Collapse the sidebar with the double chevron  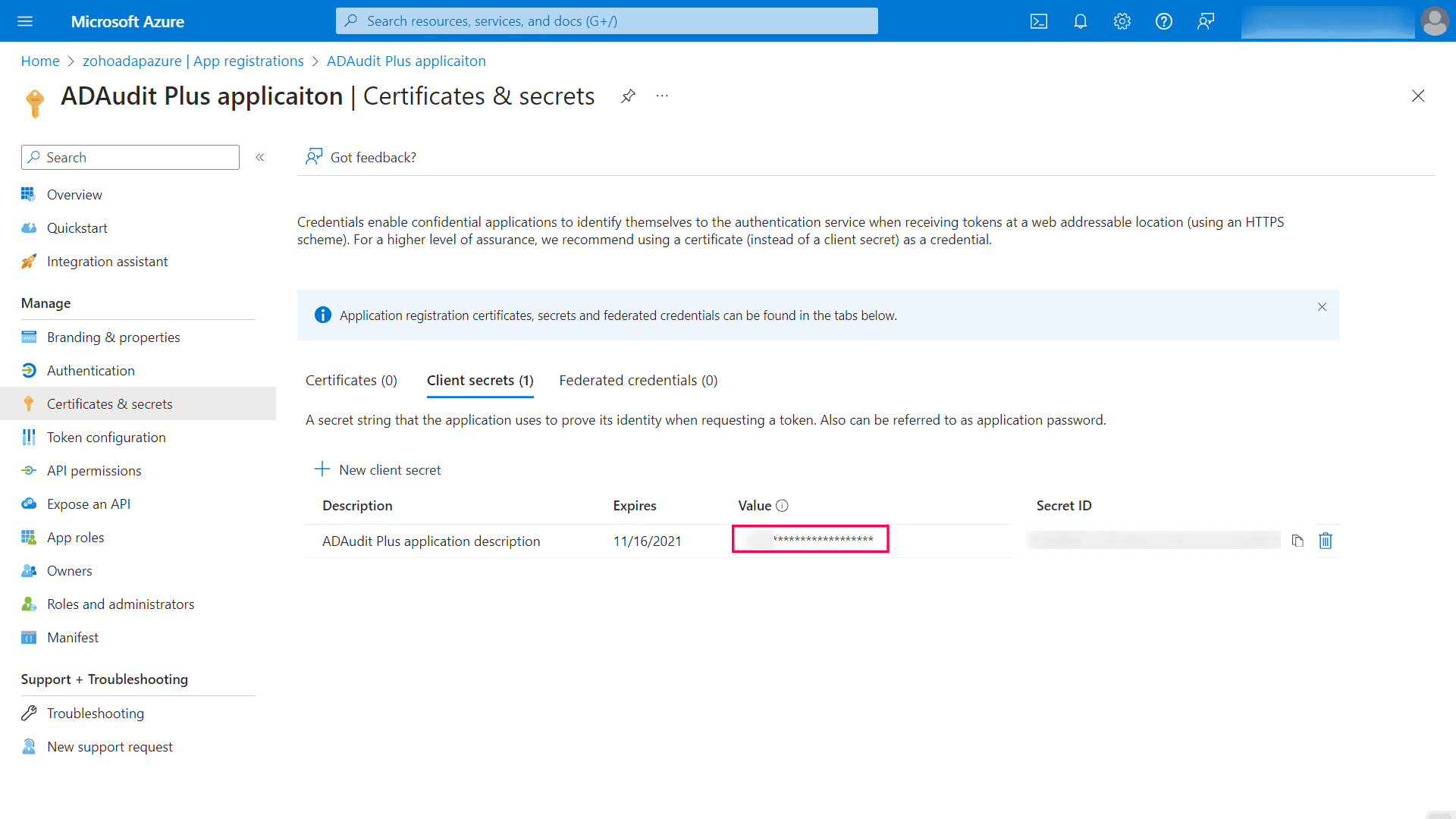point(260,157)
